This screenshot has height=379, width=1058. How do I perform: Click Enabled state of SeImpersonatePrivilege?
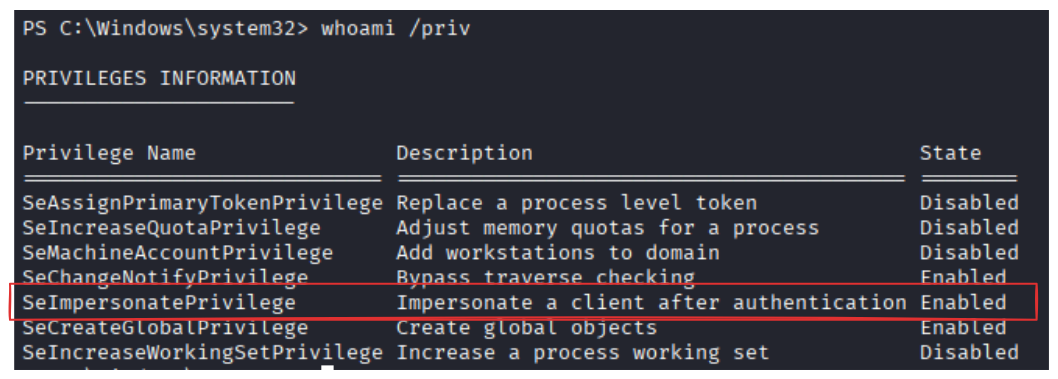(963, 303)
